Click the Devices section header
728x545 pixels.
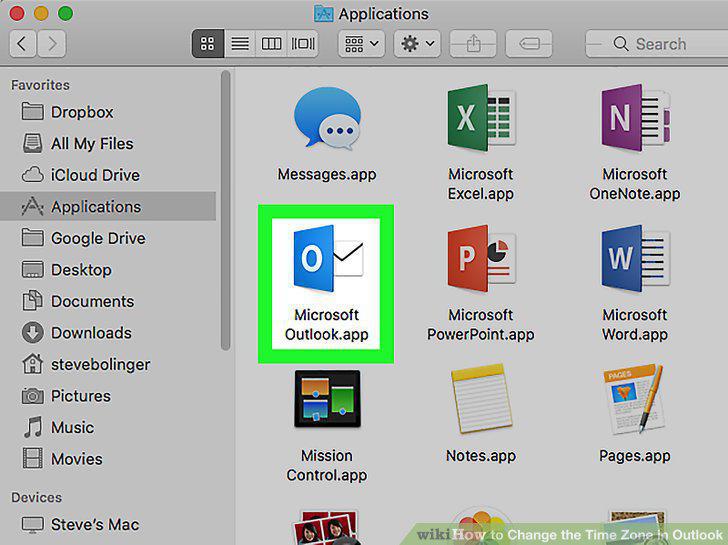(x=36, y=498)
